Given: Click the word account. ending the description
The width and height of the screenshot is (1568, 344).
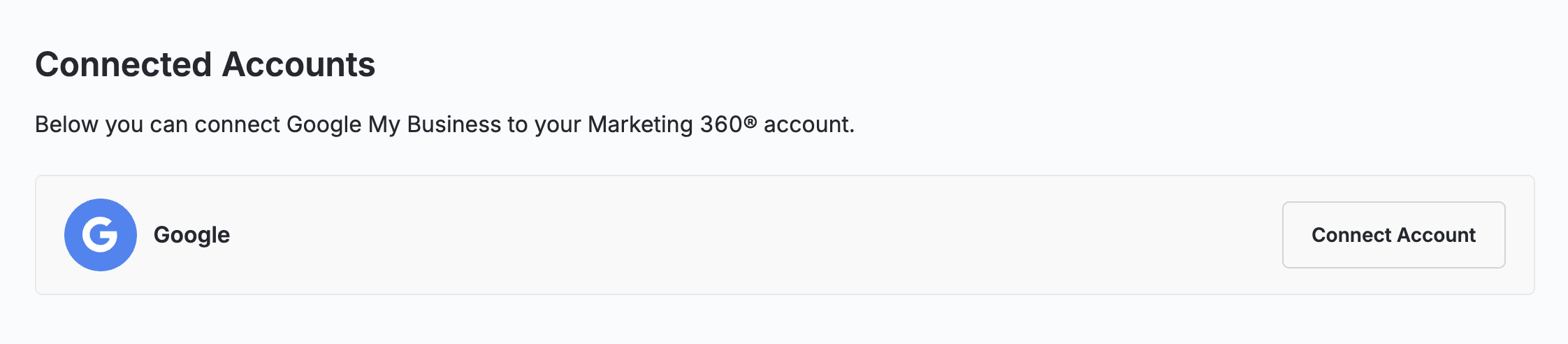Looking at the screenshot, I should point(808,124).
